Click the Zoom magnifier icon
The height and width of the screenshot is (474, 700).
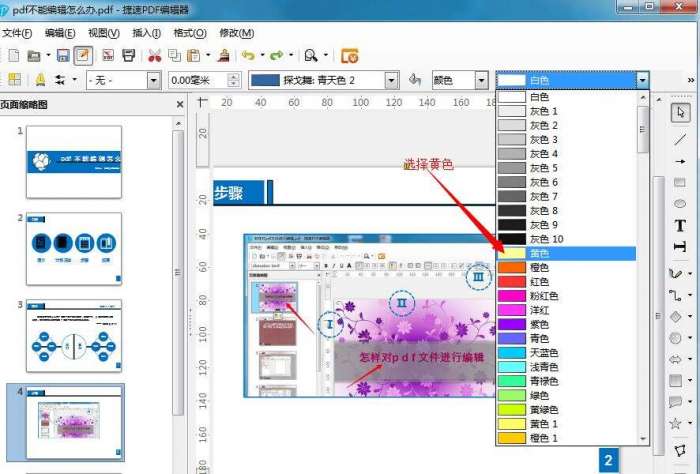311,55
